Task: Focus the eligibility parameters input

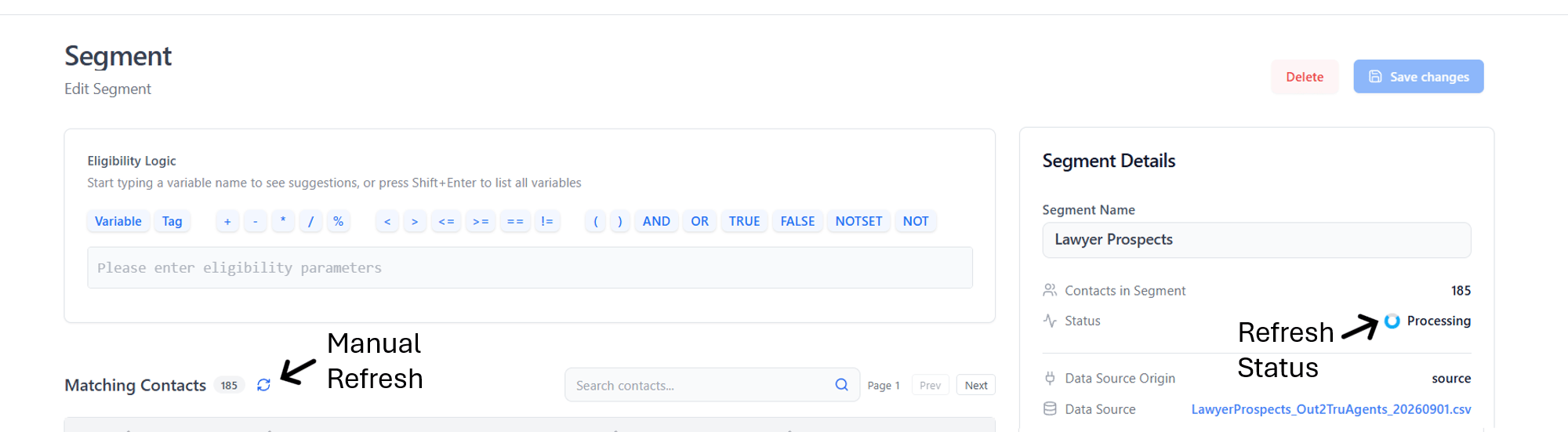Action: tap(530, 267)
